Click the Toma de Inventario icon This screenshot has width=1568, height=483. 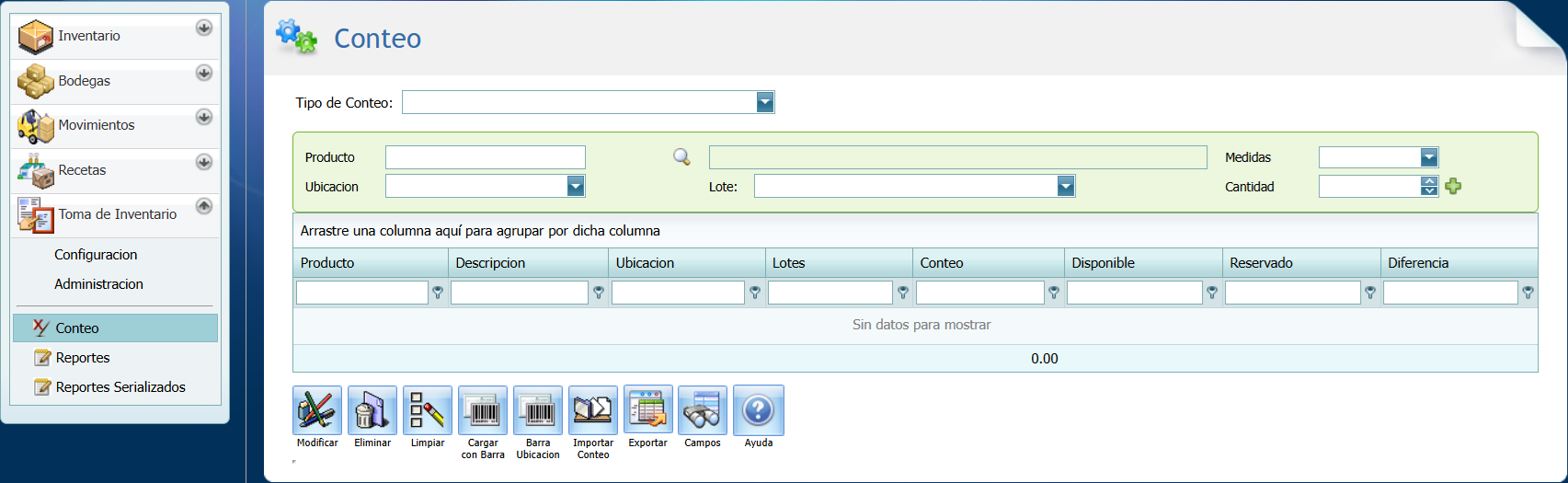(x=36, y=215)
